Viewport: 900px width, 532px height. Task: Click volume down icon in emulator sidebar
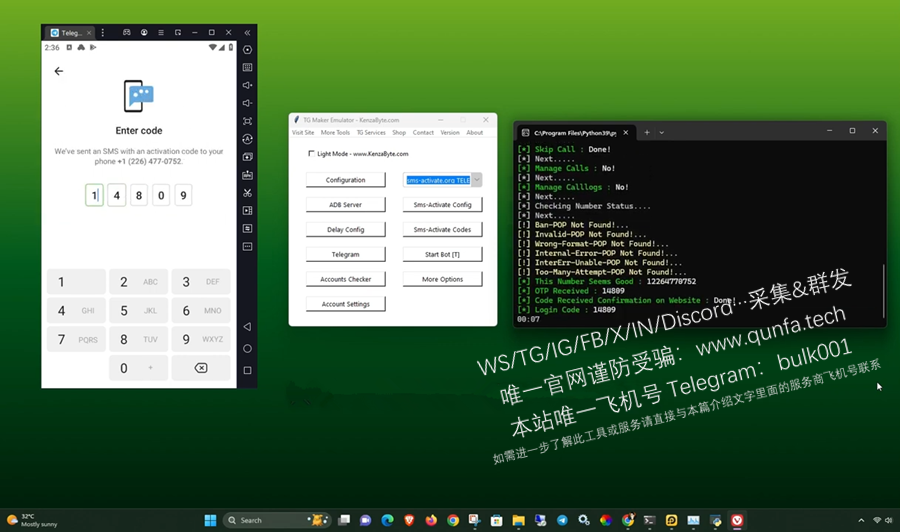(x=247, y=103)
